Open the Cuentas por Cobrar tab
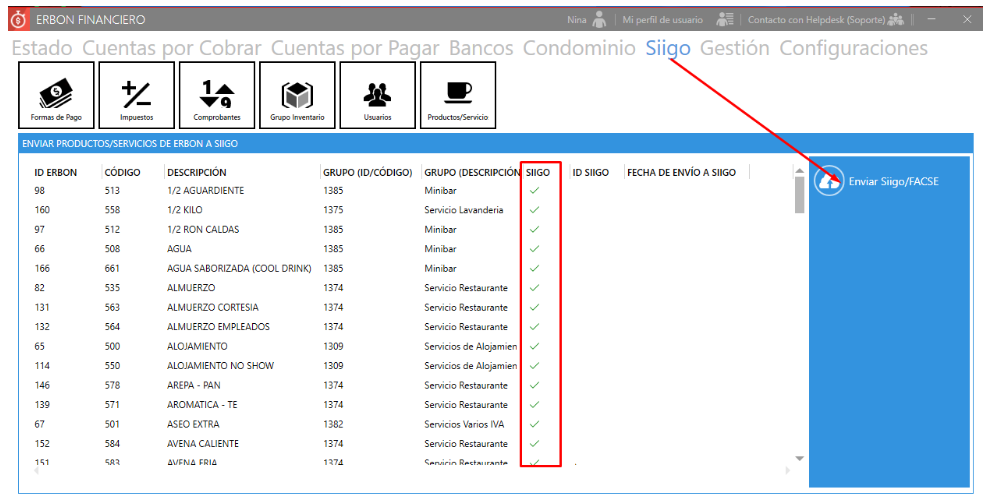The width and height of the screenshot is (985, 498). 171,48
